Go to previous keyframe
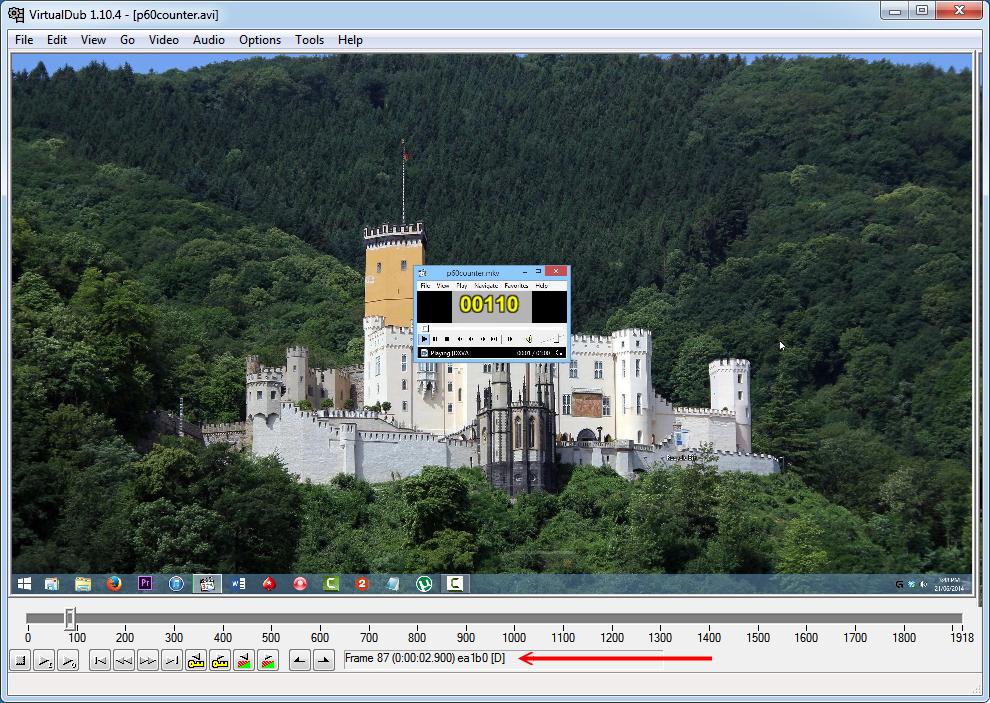 tap(196, 661)
